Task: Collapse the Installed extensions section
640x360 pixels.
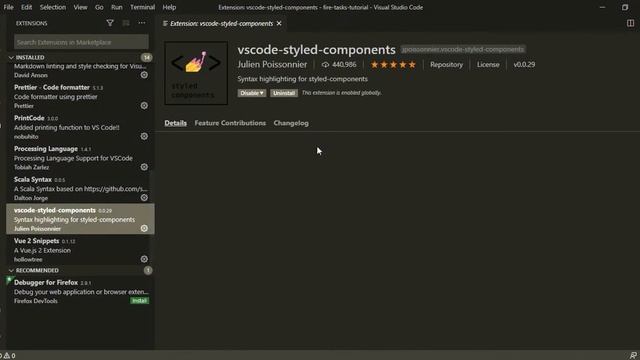Action: click(x=11, y=58)
